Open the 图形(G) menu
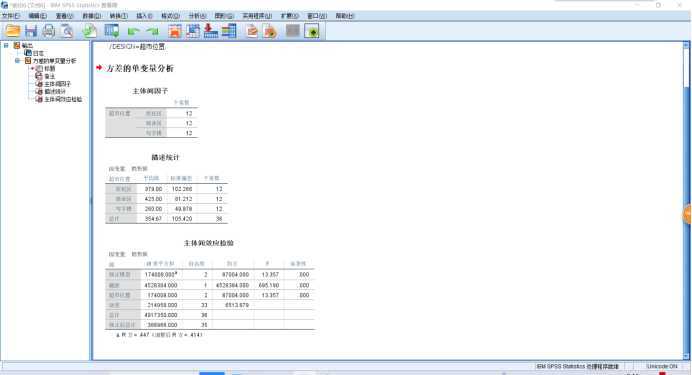 coord(224,16)
